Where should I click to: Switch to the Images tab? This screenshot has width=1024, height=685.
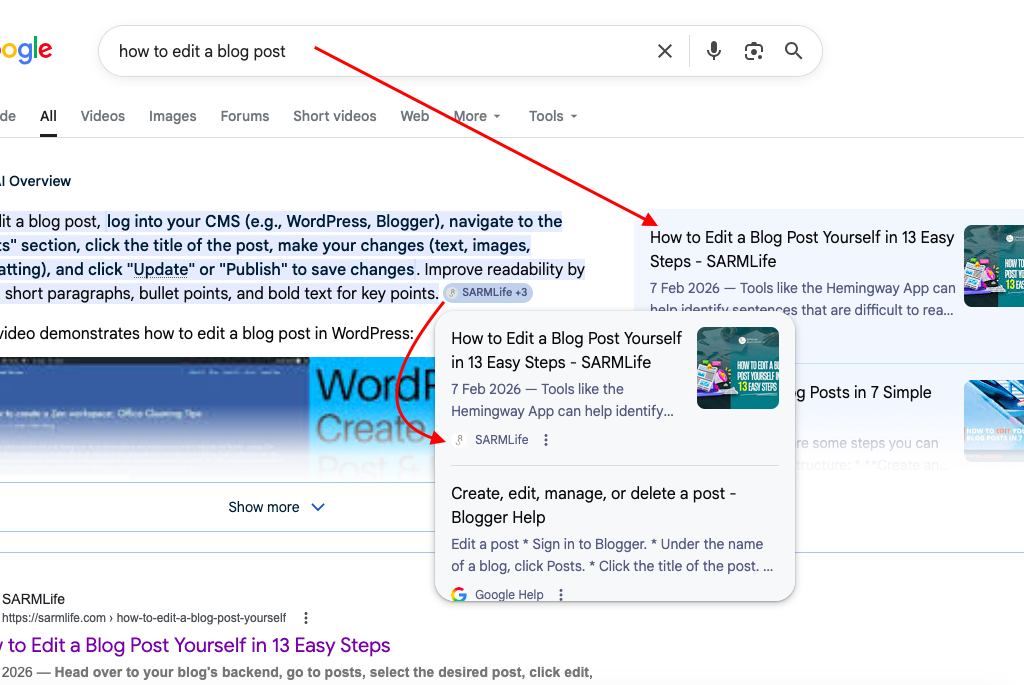tap(172, 116)
